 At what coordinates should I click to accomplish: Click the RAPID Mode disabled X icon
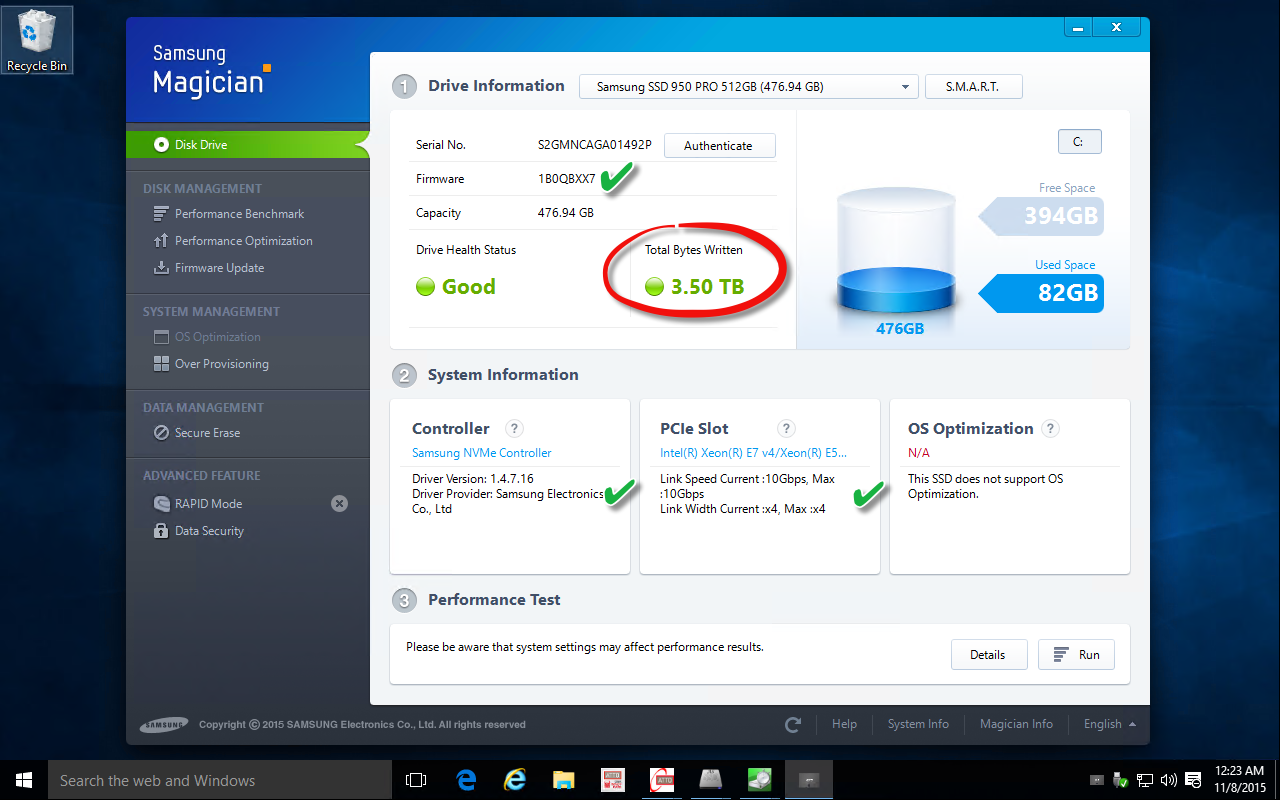point(340,504)
